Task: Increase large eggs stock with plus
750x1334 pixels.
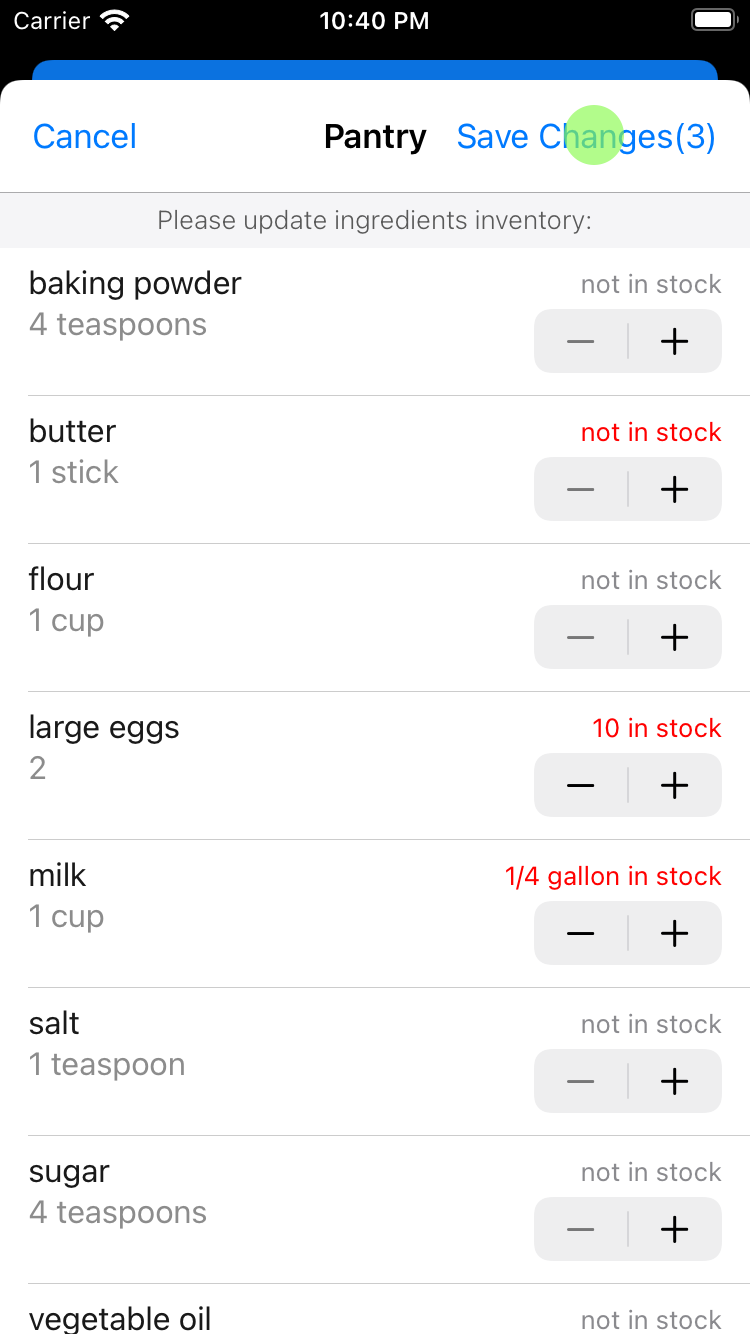Action: coord(675,785)
